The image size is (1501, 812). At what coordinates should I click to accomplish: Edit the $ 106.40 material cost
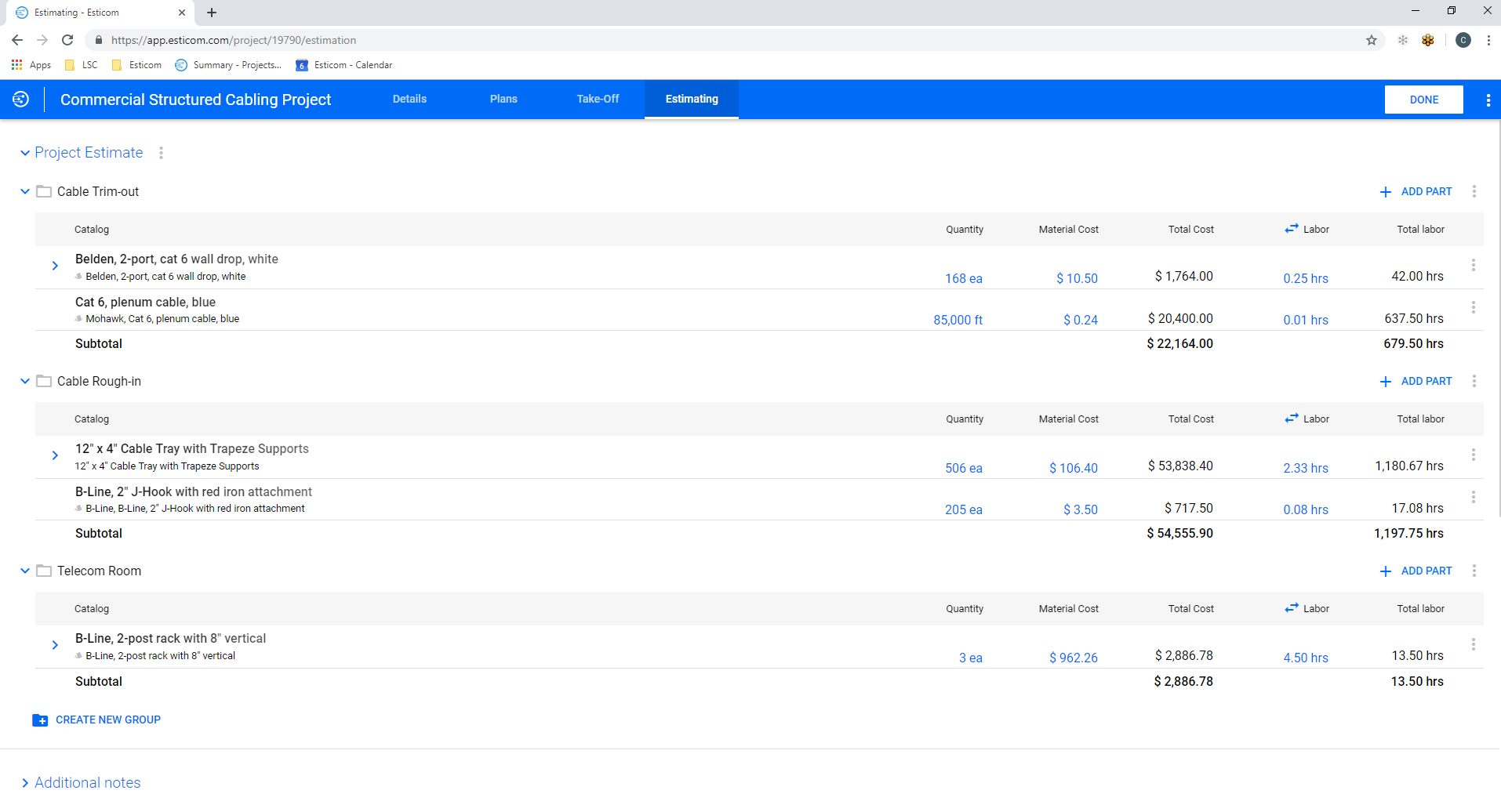tap(1074, 468)
